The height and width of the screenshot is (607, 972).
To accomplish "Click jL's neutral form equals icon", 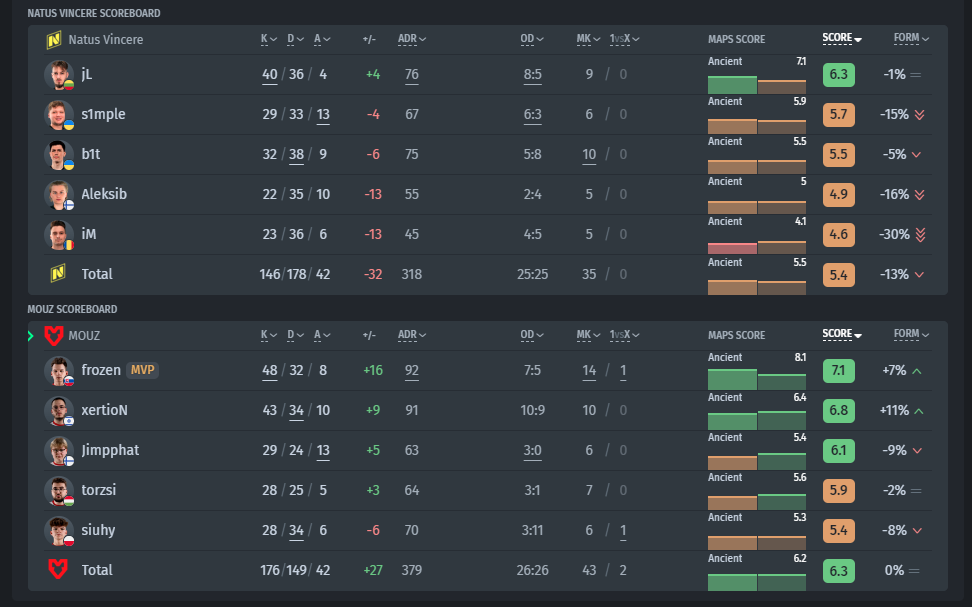I will pos(916,74).
